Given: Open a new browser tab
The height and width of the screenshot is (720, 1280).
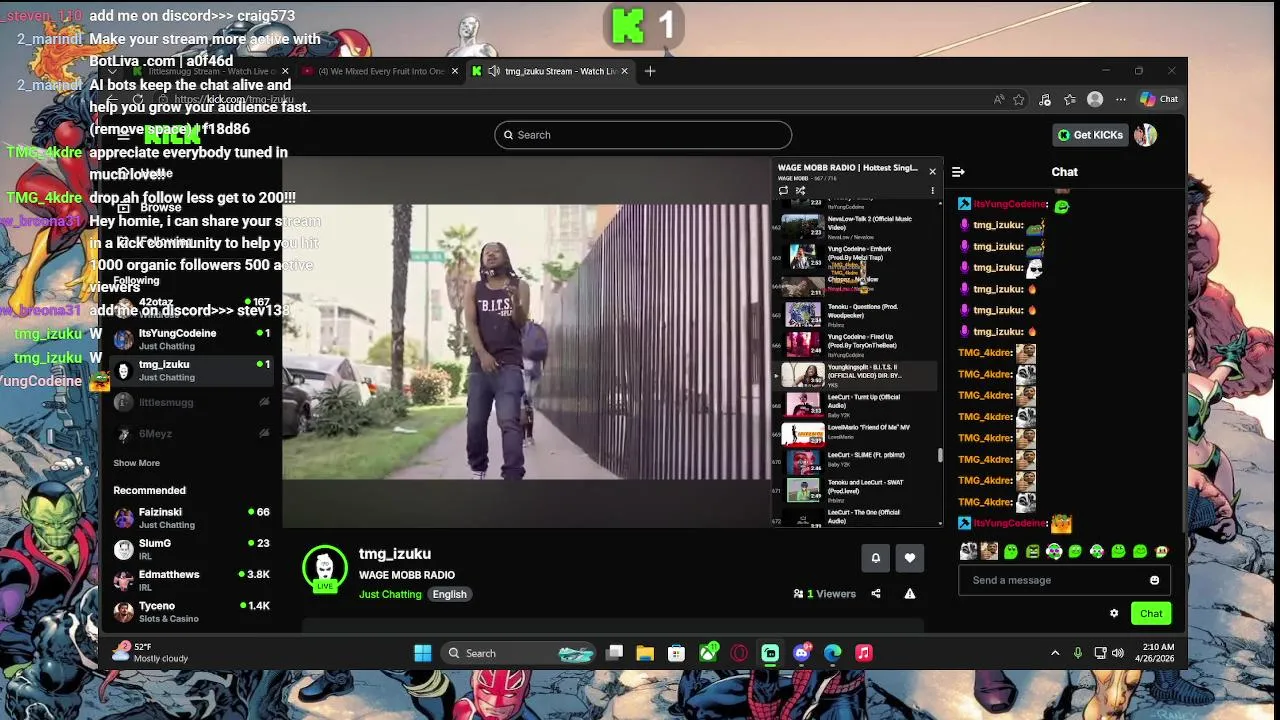Looking at the screenshot, I should [650, 71].
